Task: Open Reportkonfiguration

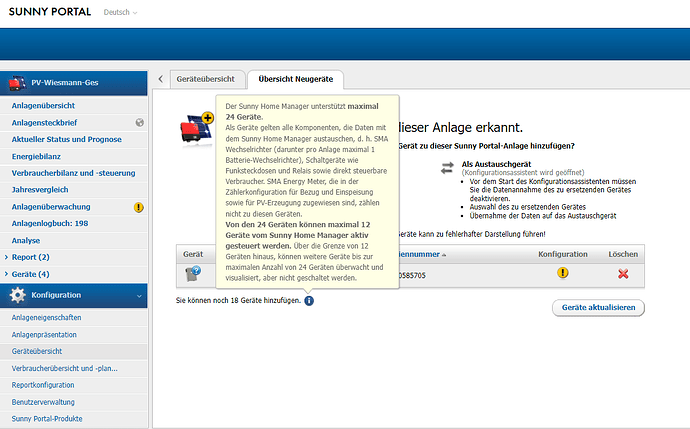Action: (x=43, y=385)
